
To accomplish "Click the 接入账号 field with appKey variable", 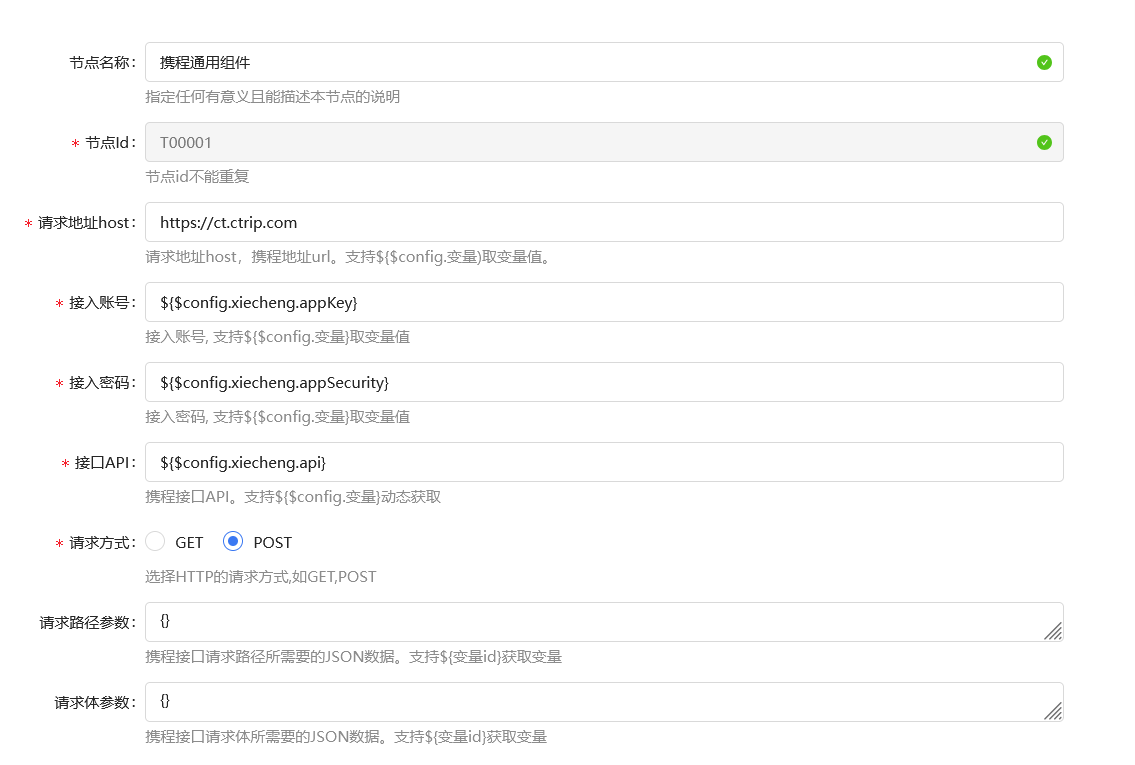I will (600, 302).
